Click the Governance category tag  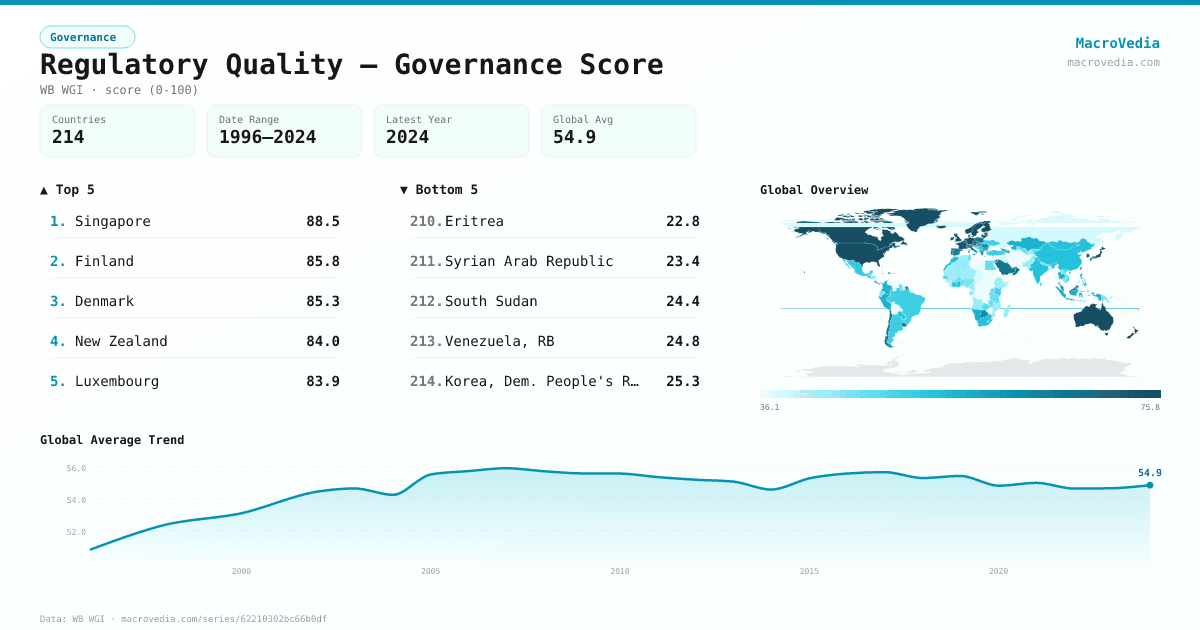tap(87, 37)
